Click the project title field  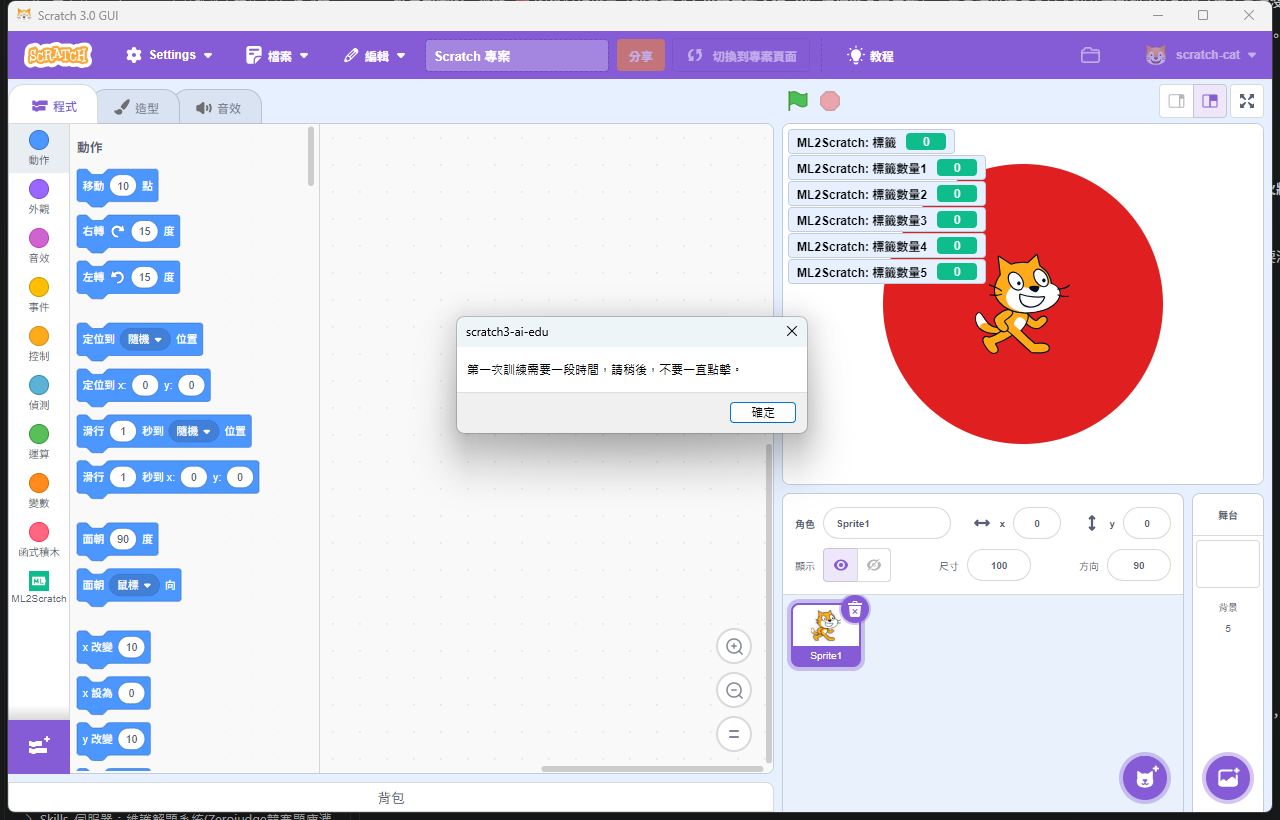pyautogui.click(x=517, y=56)
